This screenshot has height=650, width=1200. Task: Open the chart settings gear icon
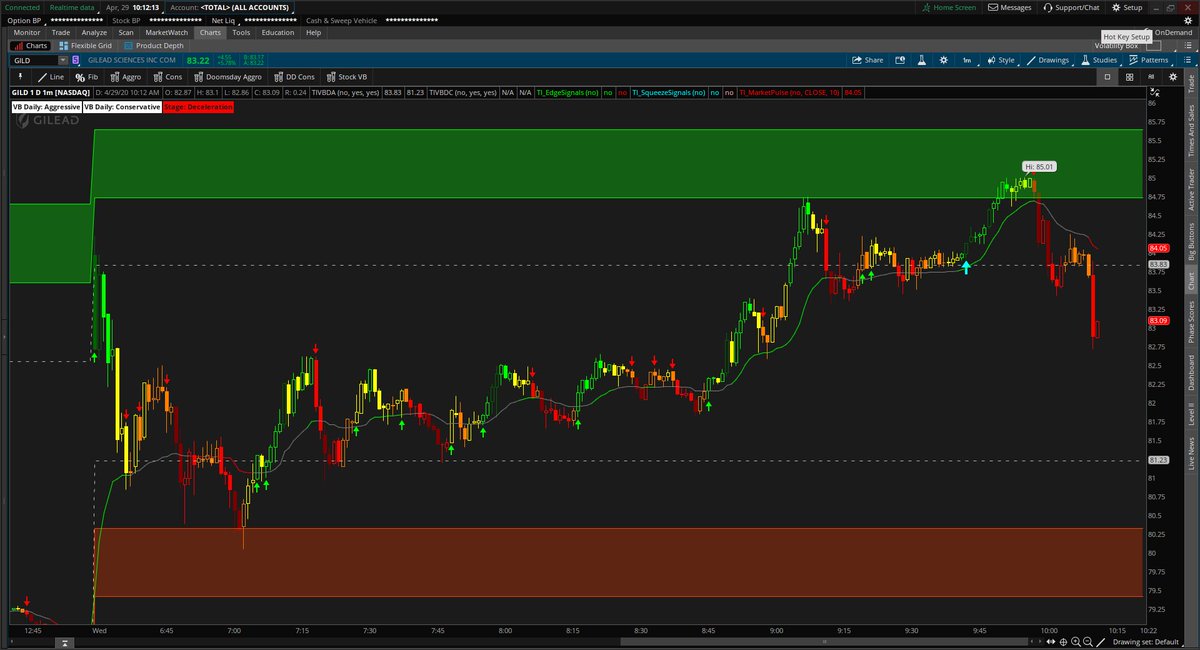(x=943, y=60)
